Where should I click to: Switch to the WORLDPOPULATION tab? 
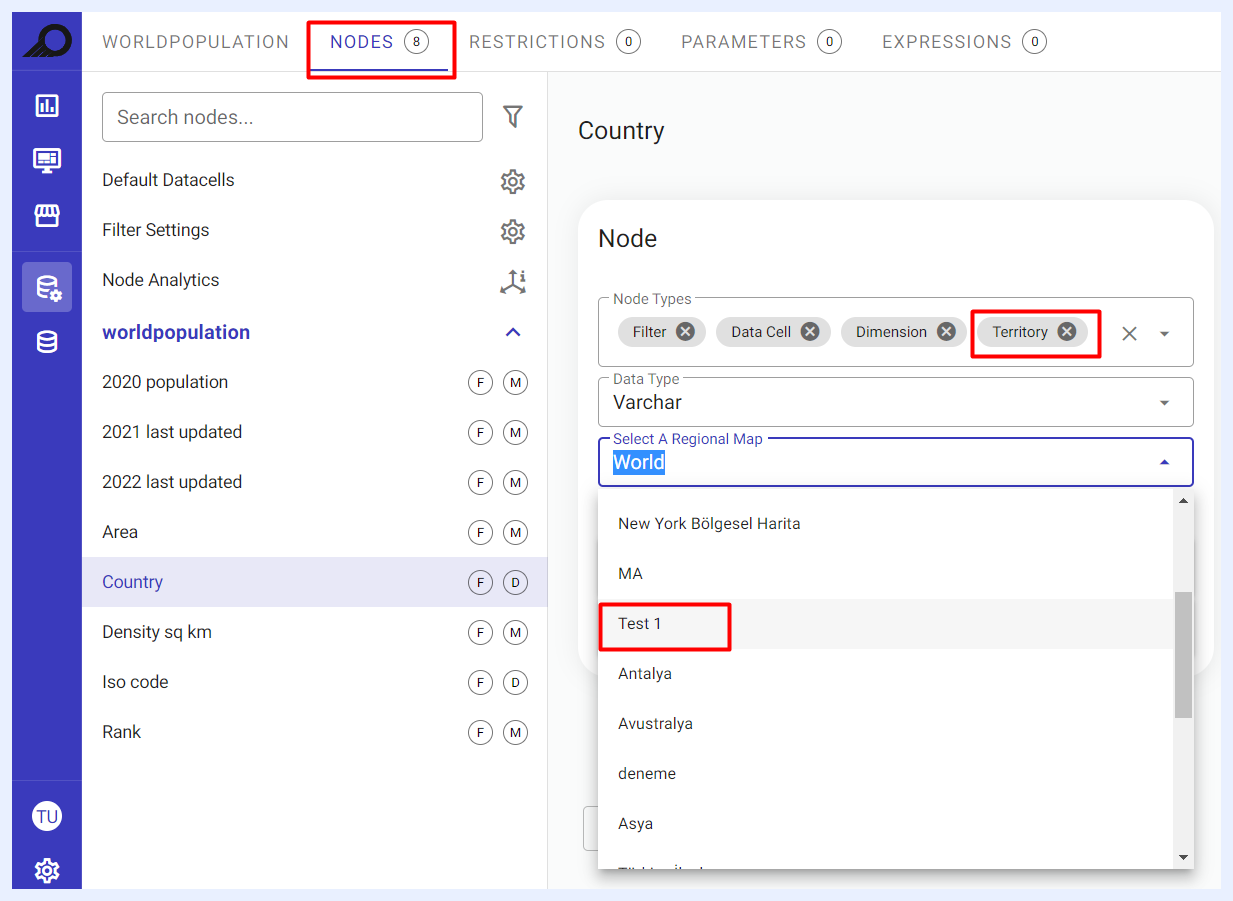point(196,42)
